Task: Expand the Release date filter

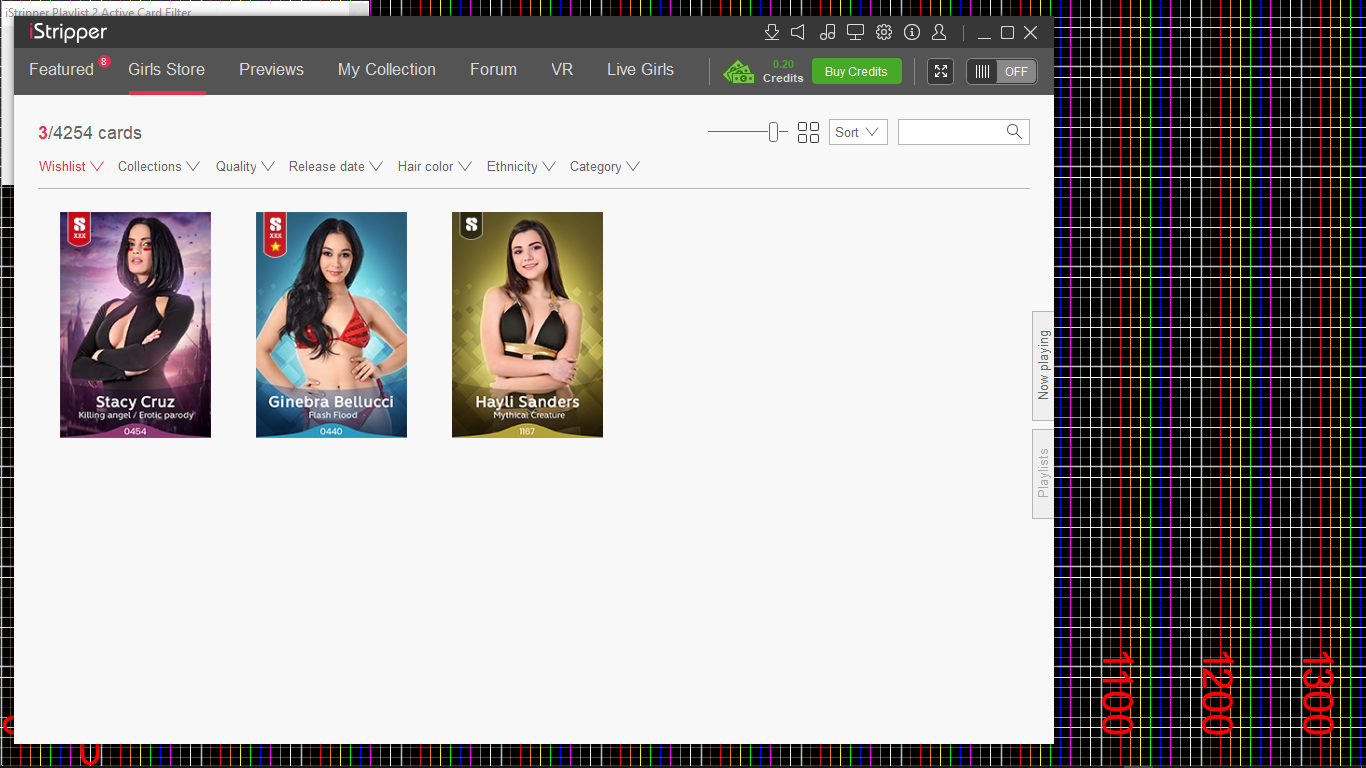Action: [x=335, y=167]
